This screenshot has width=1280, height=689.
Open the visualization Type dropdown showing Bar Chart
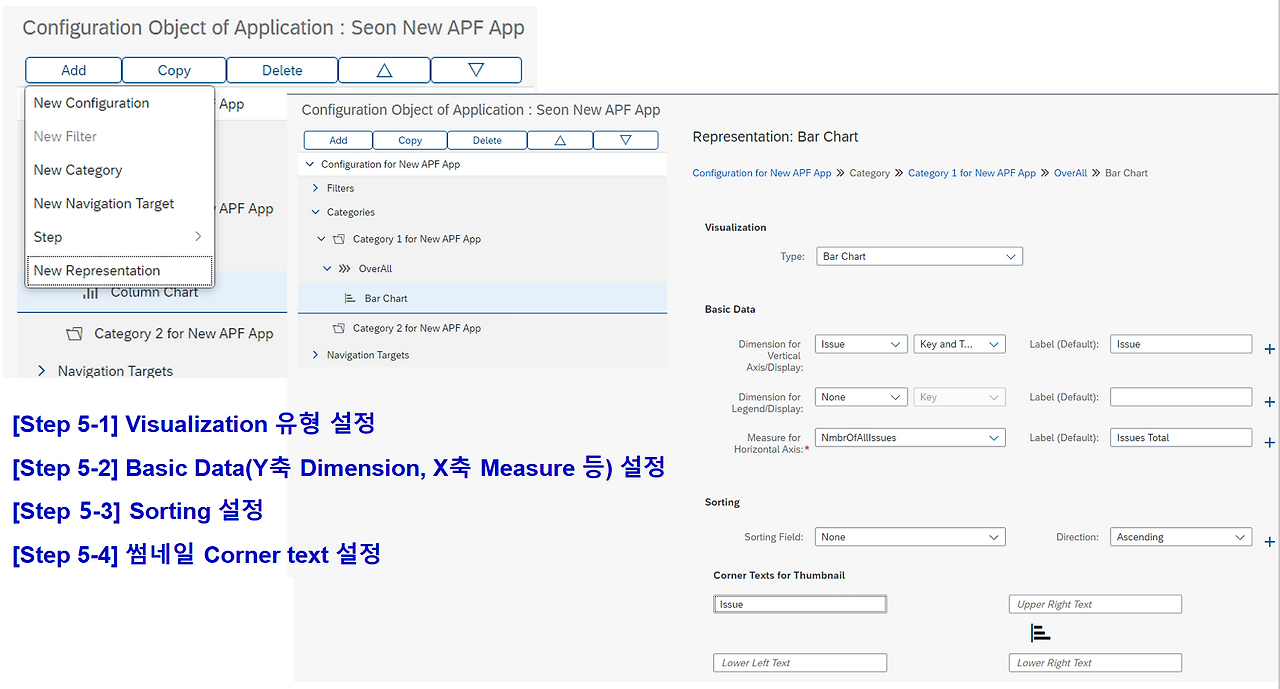pos(920,256)
